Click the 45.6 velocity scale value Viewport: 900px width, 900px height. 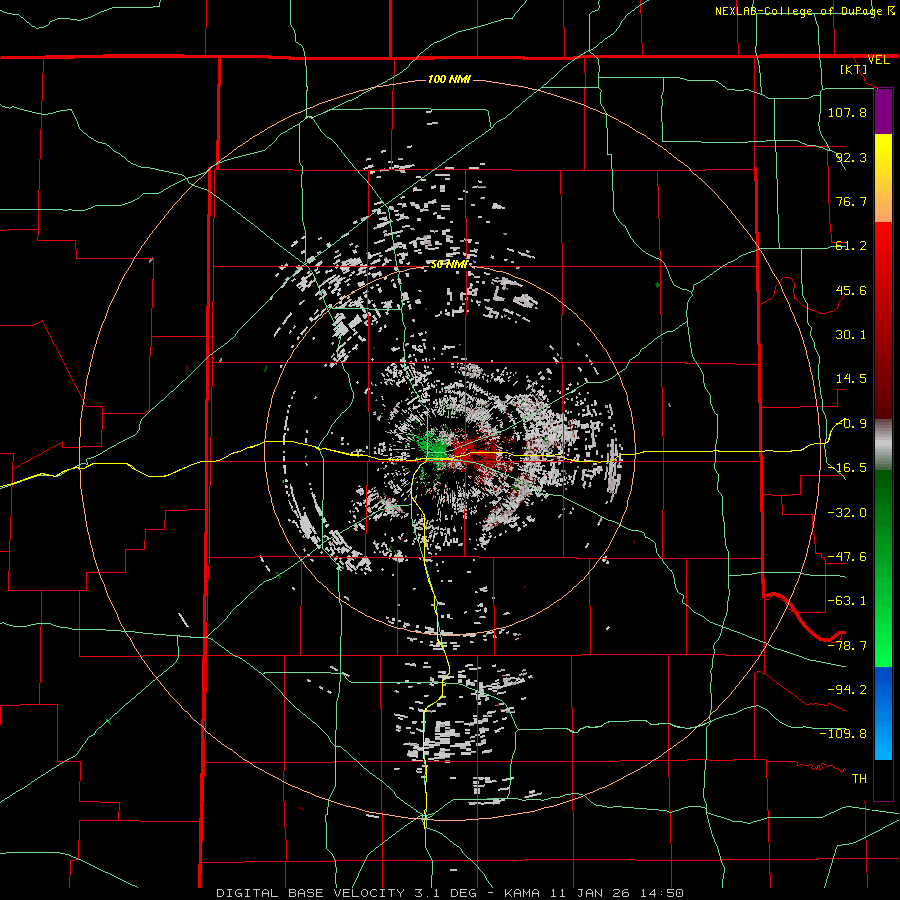[851, 290]
